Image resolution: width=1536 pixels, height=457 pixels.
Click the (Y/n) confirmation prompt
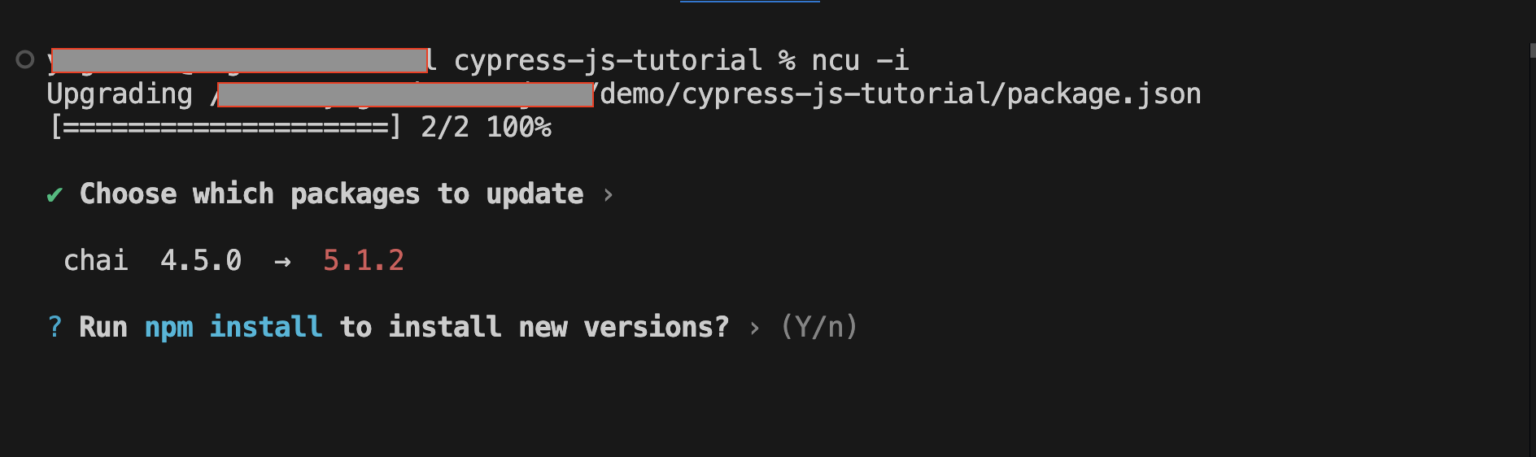click(819, 327)
